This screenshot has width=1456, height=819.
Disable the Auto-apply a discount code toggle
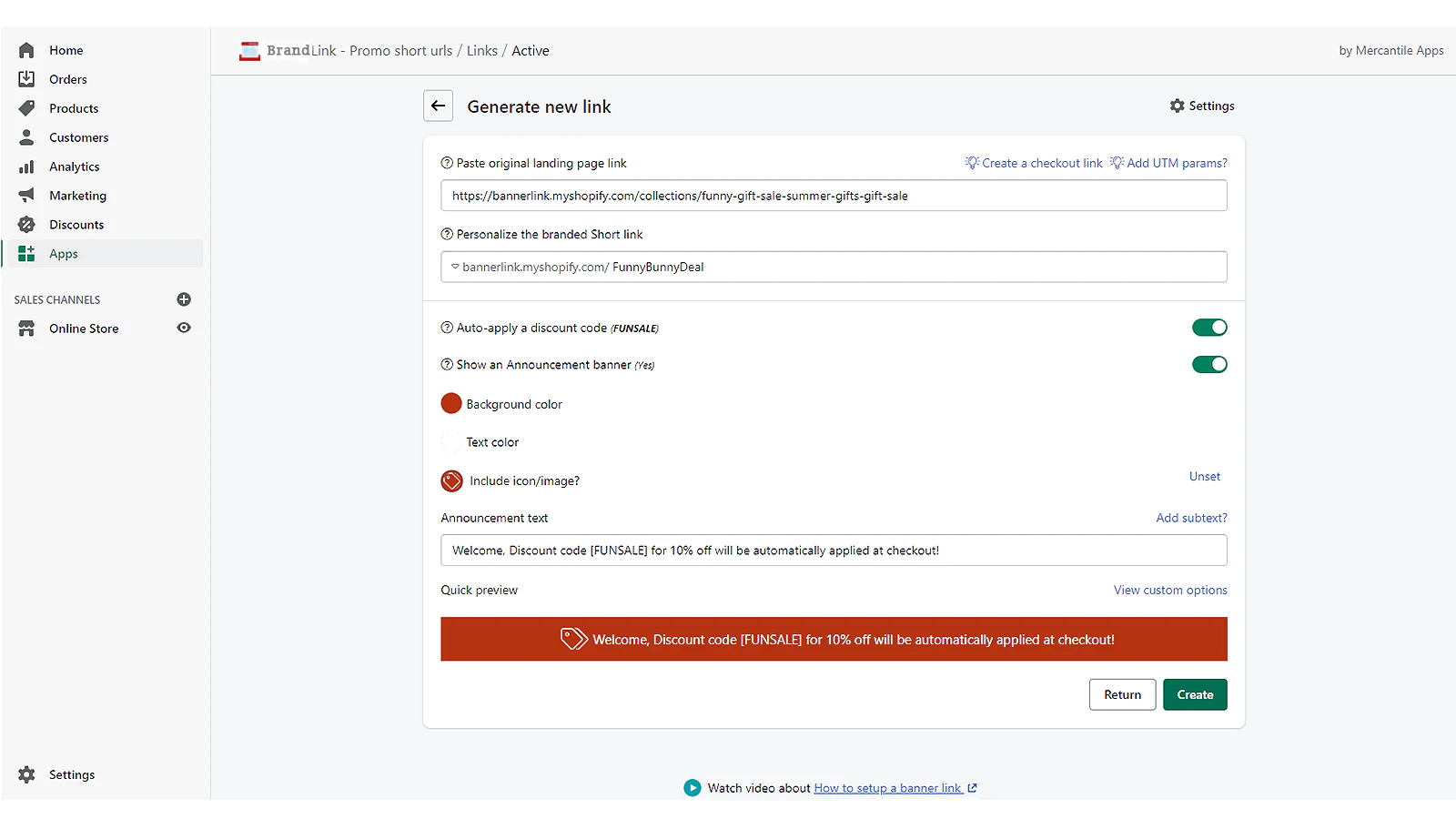1209,328
